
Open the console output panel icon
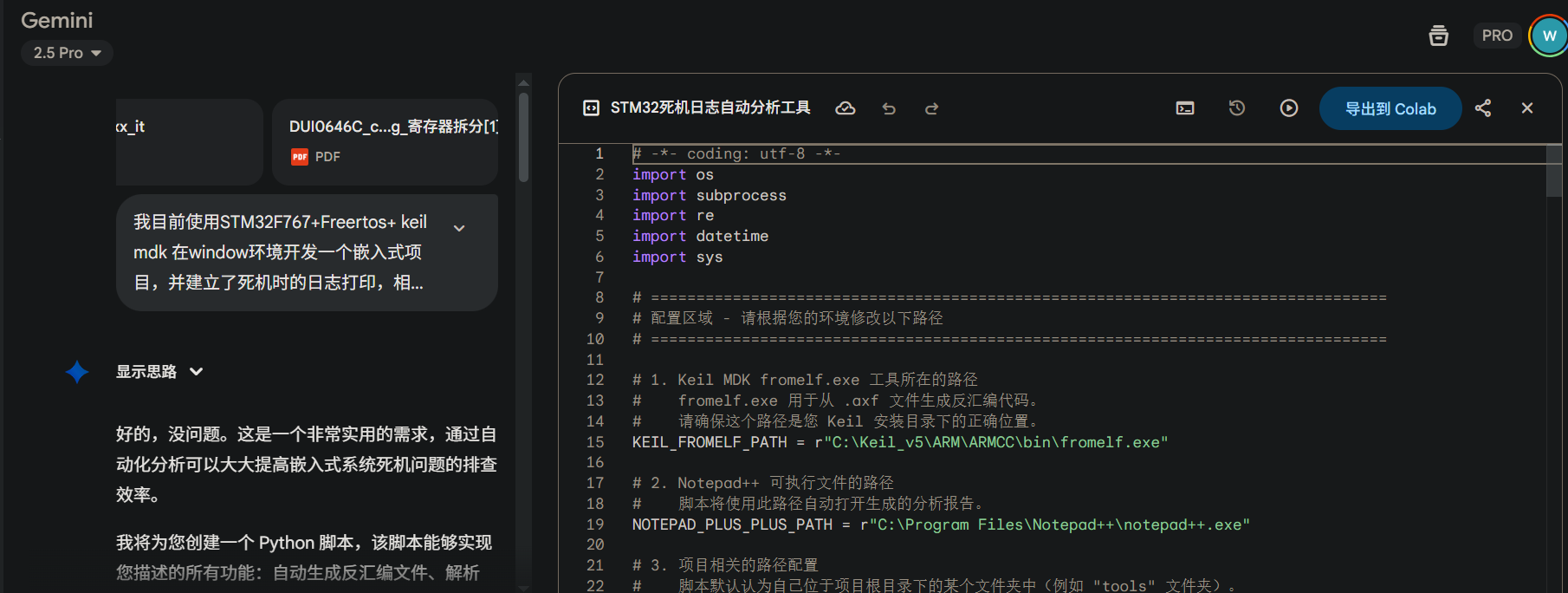[x=1185, y=108]
